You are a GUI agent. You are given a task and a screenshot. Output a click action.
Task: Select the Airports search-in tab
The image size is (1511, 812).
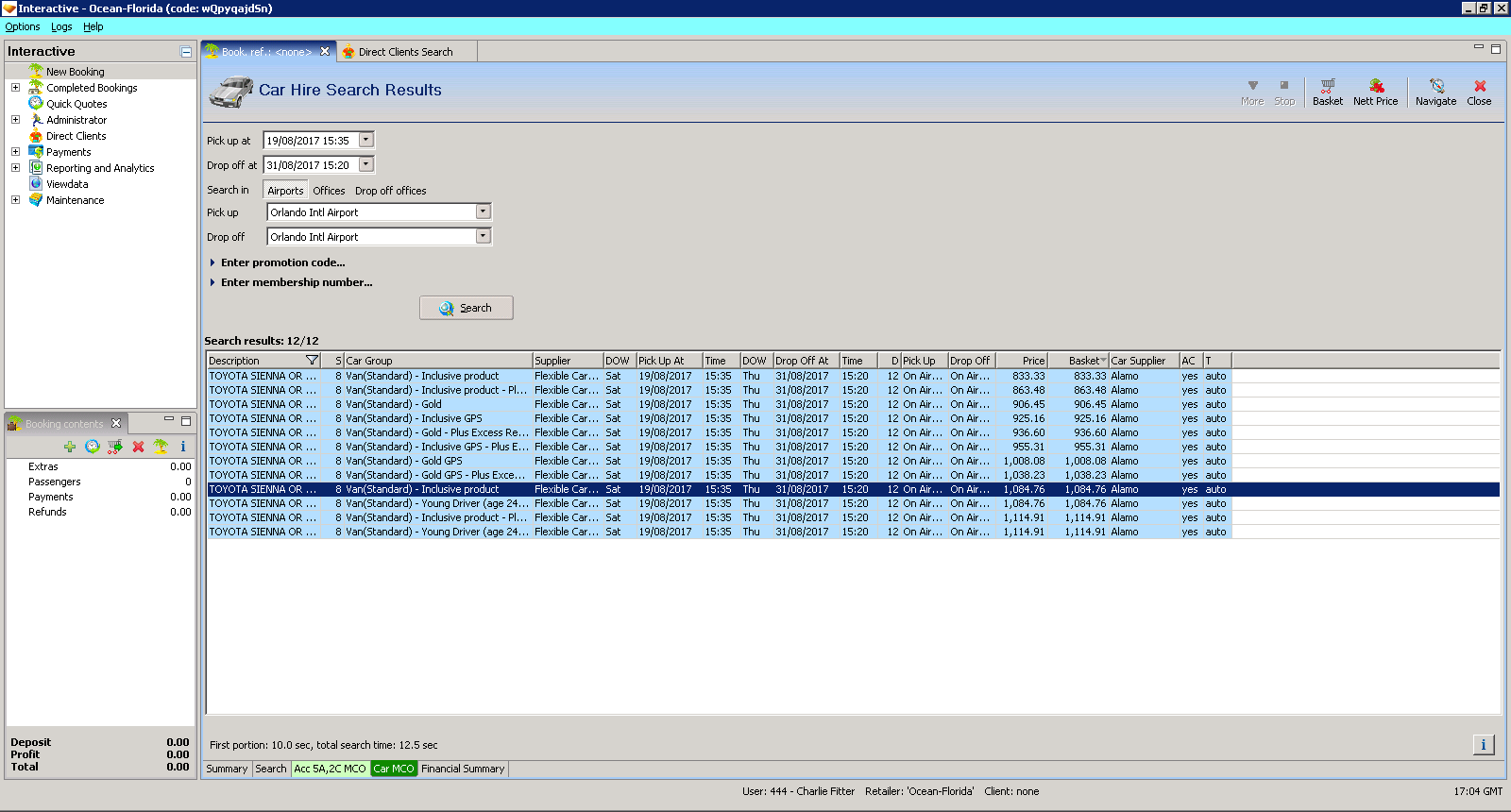pyautogui.click(x=285, y=191)
